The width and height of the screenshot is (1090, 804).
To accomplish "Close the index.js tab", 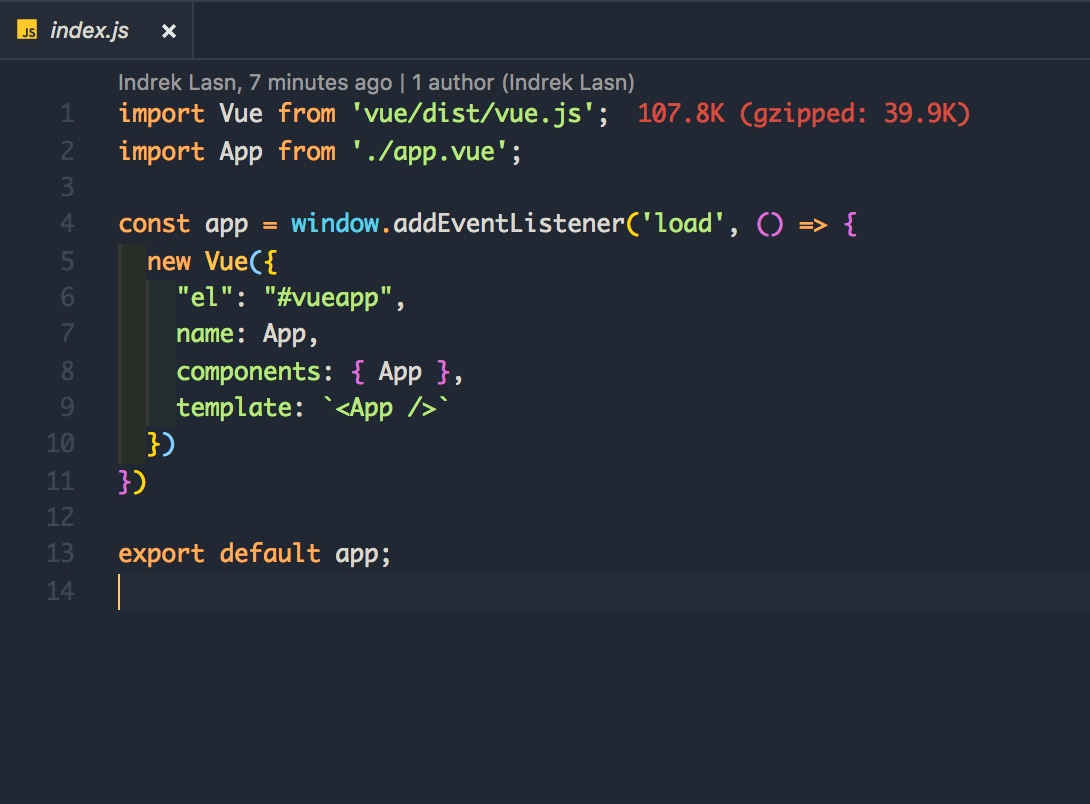I will (169, 31).
